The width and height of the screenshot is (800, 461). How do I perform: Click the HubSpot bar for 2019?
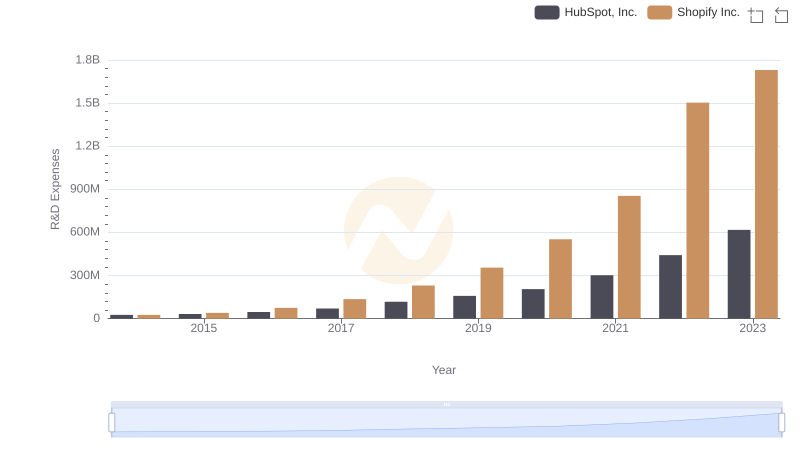pos(464,307)
